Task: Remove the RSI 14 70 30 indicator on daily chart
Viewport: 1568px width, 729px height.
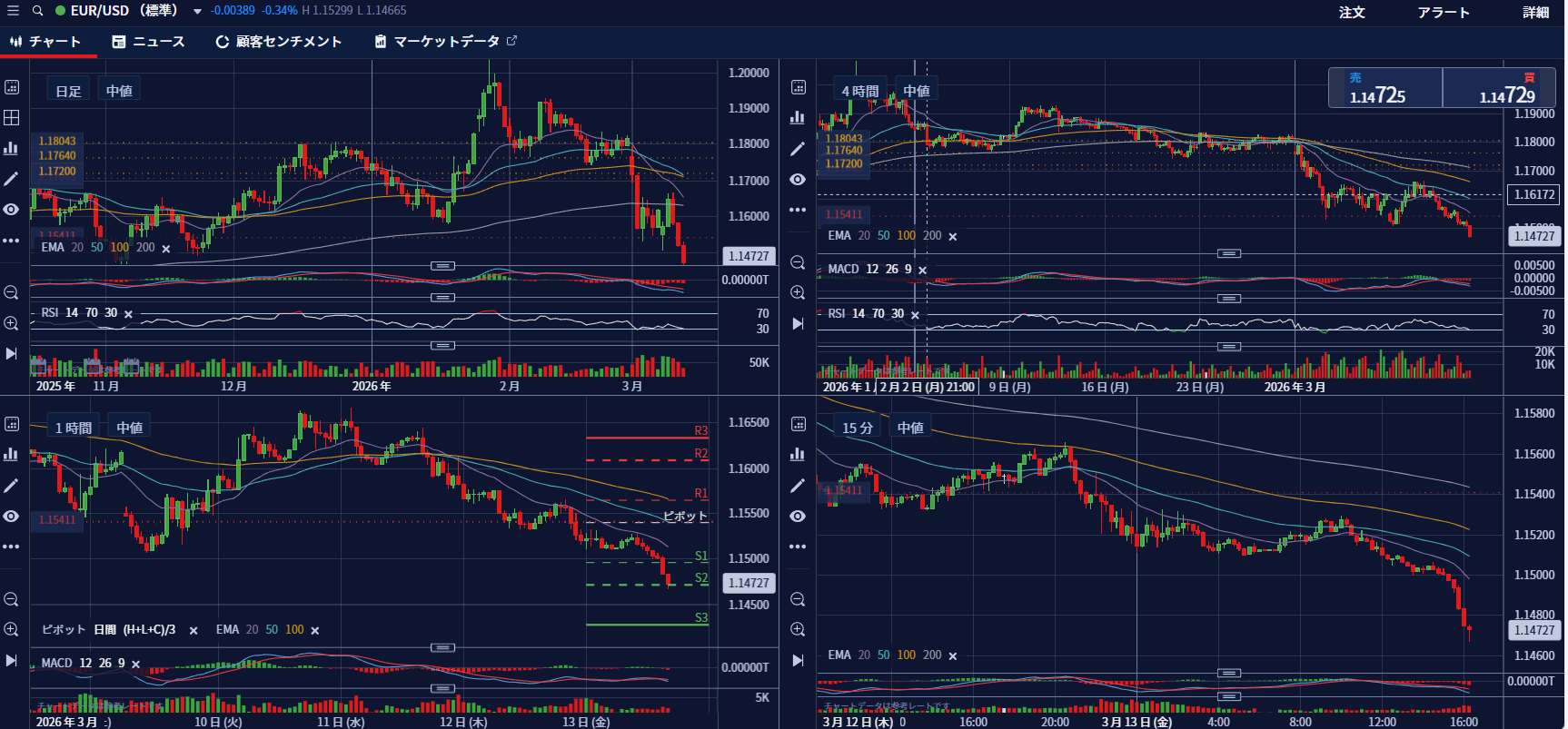Action: click(x=128, y=314)
